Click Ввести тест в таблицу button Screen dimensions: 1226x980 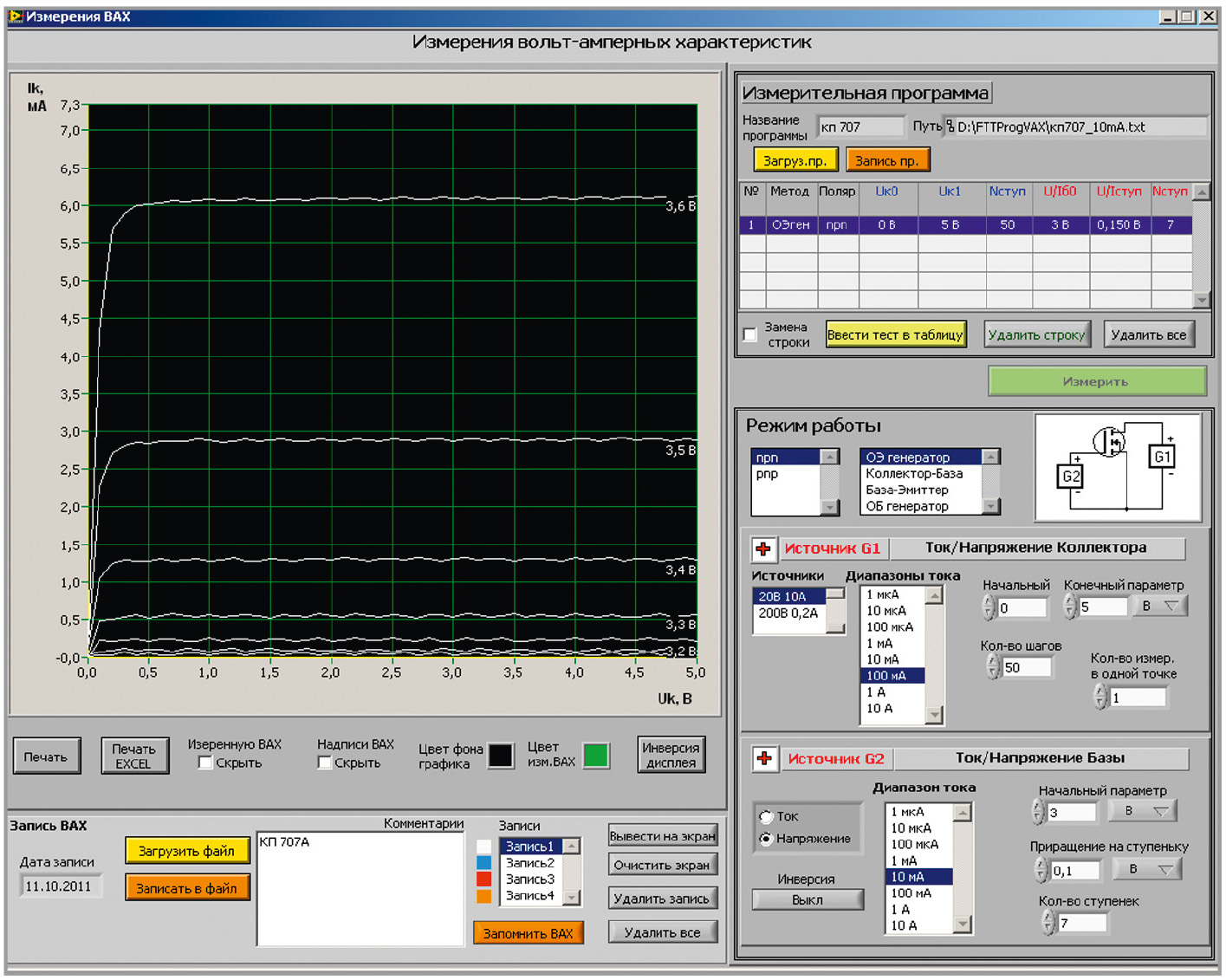[x=895, y=334]
